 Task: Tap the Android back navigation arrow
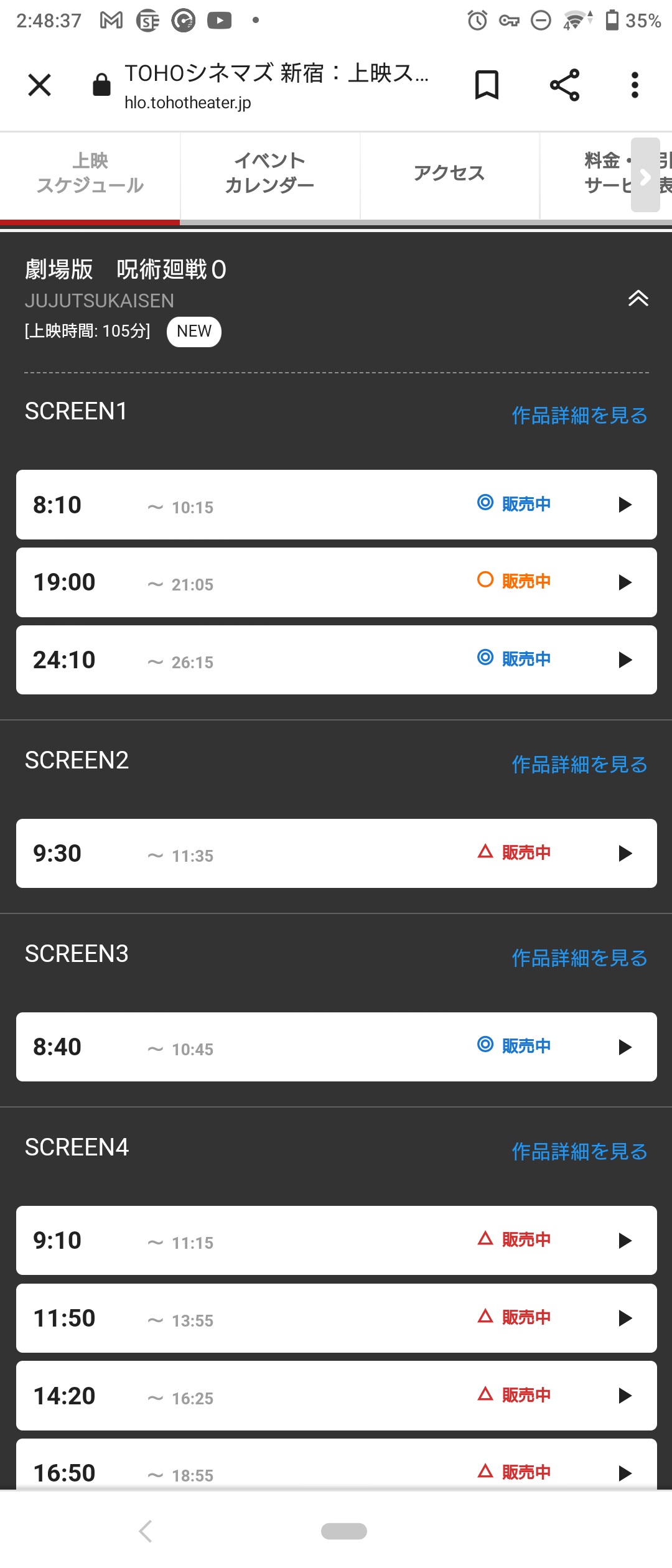pyautogui.click(x=146, y=1531)
